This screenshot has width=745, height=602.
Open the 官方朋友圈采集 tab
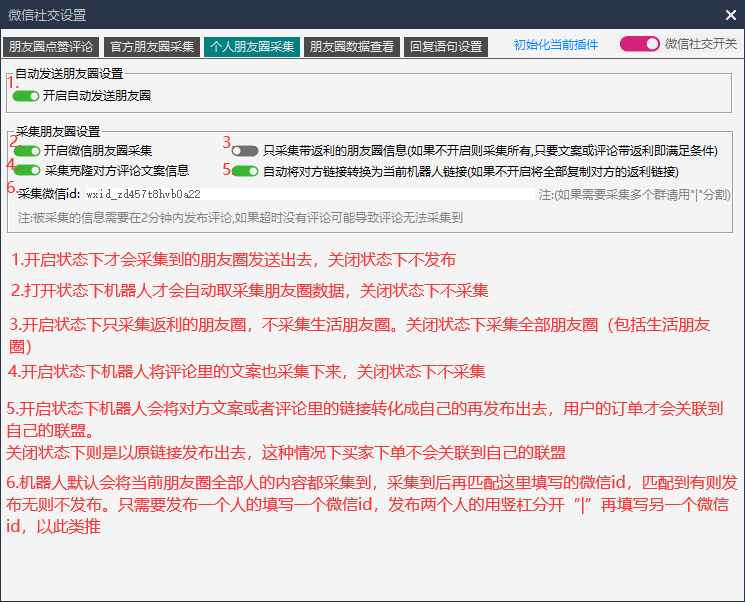[x=150, y=46]
